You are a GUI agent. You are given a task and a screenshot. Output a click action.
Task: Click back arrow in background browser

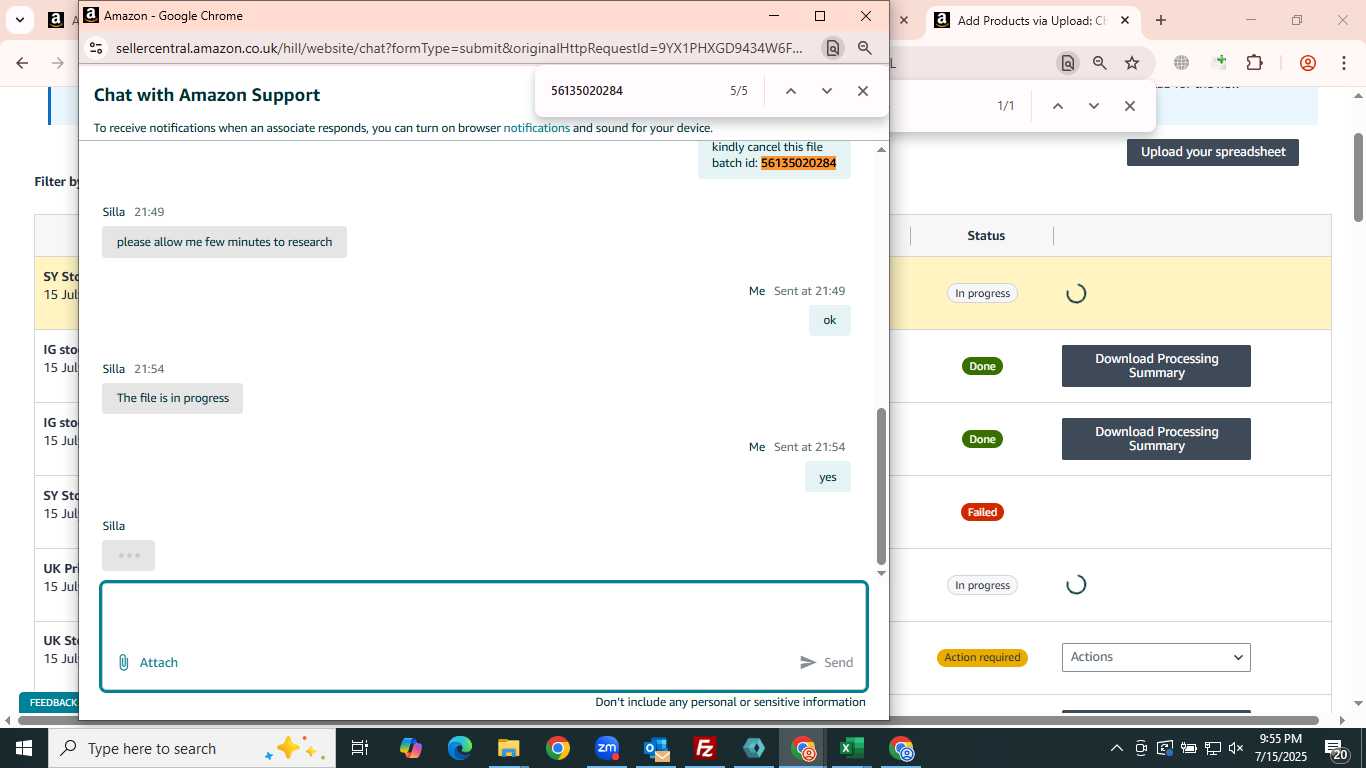coord(22,63)
